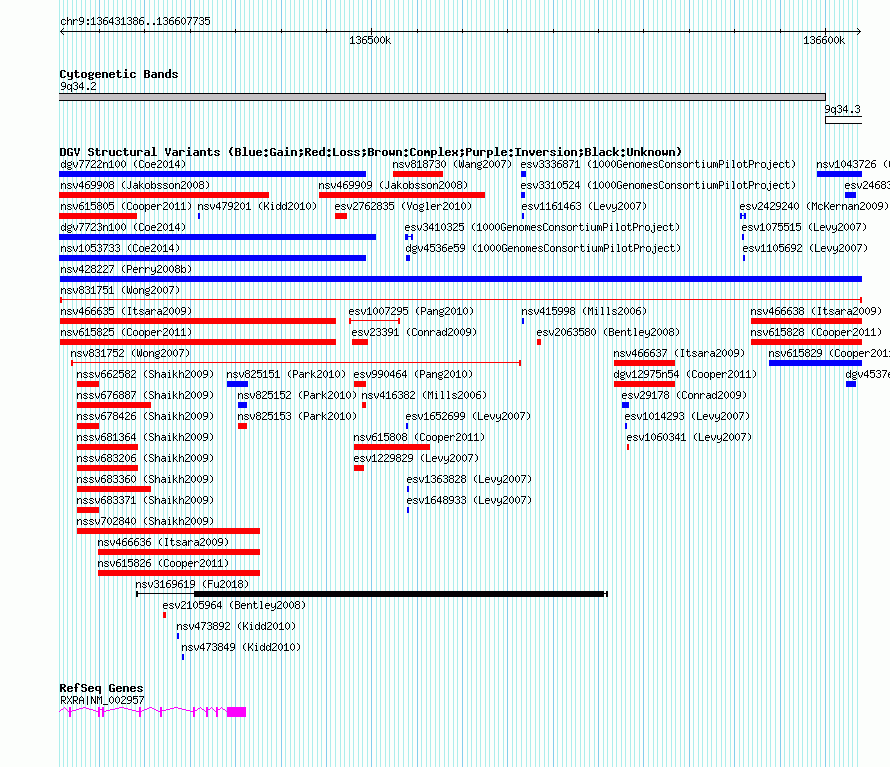Image resolution: width=890 pixels, height=767 pixels.
Task: Click esv2063580 (Bentley2008) label
Action: tap(608, 333)
